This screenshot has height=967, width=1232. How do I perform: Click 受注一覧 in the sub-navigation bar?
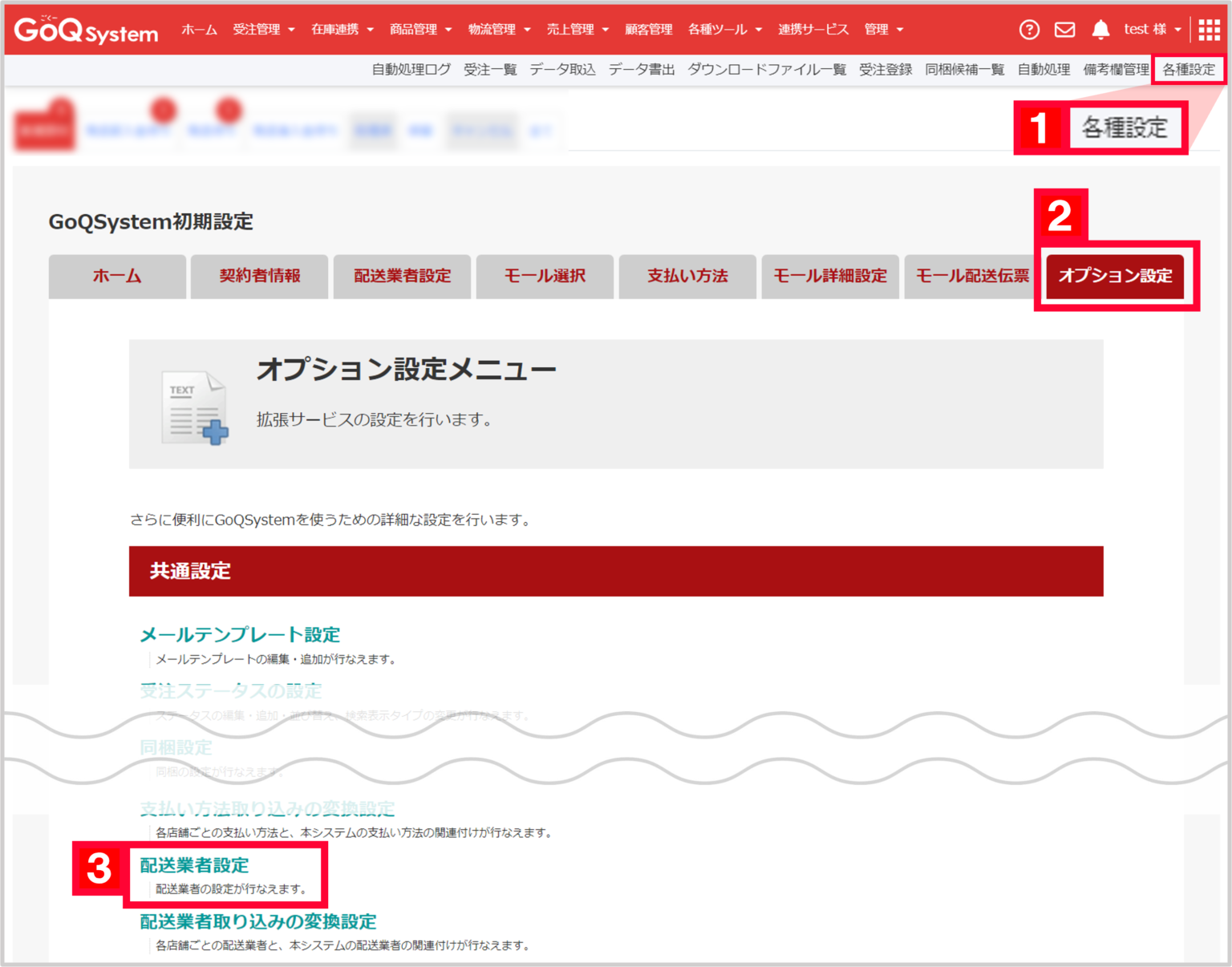pyautogui.click(x=490, y=69)
